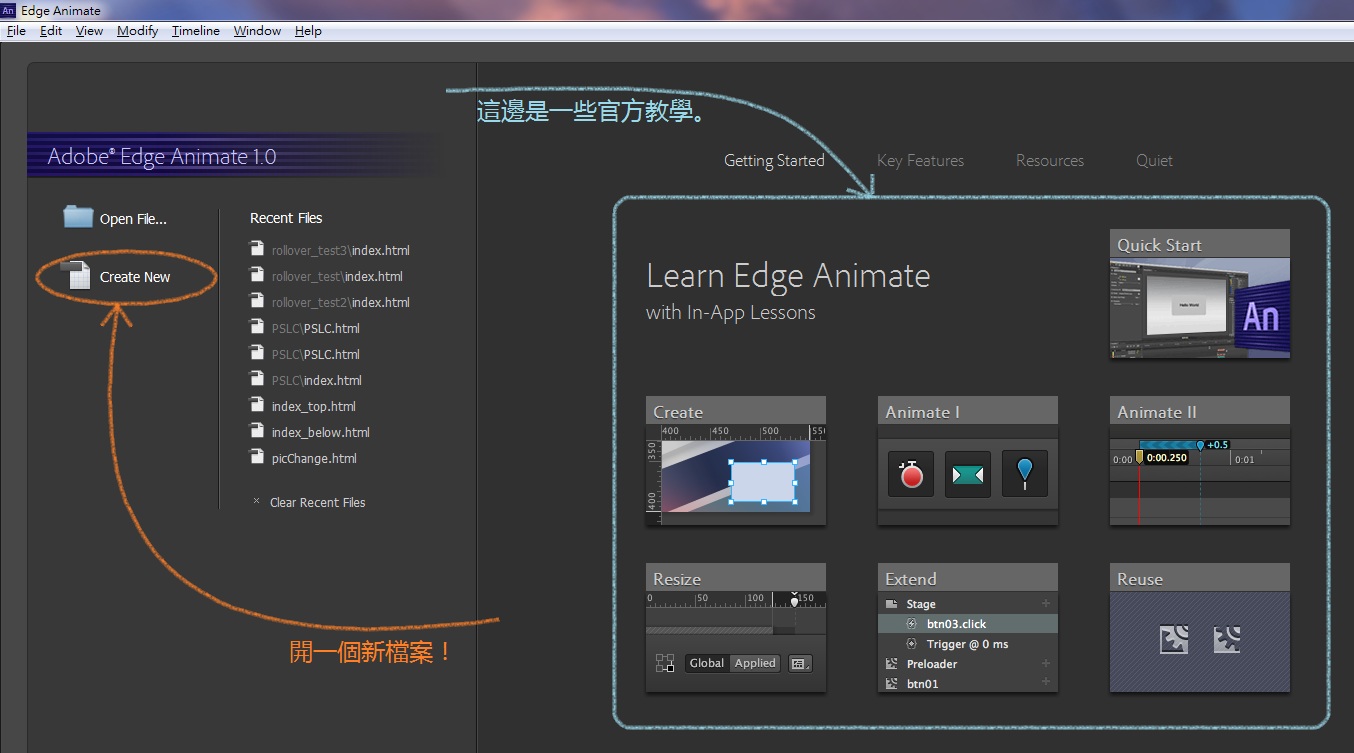Viewport: 1354px width, 753px height.
Task: Switch to the Getting Started tab
Action: (774, 161)
